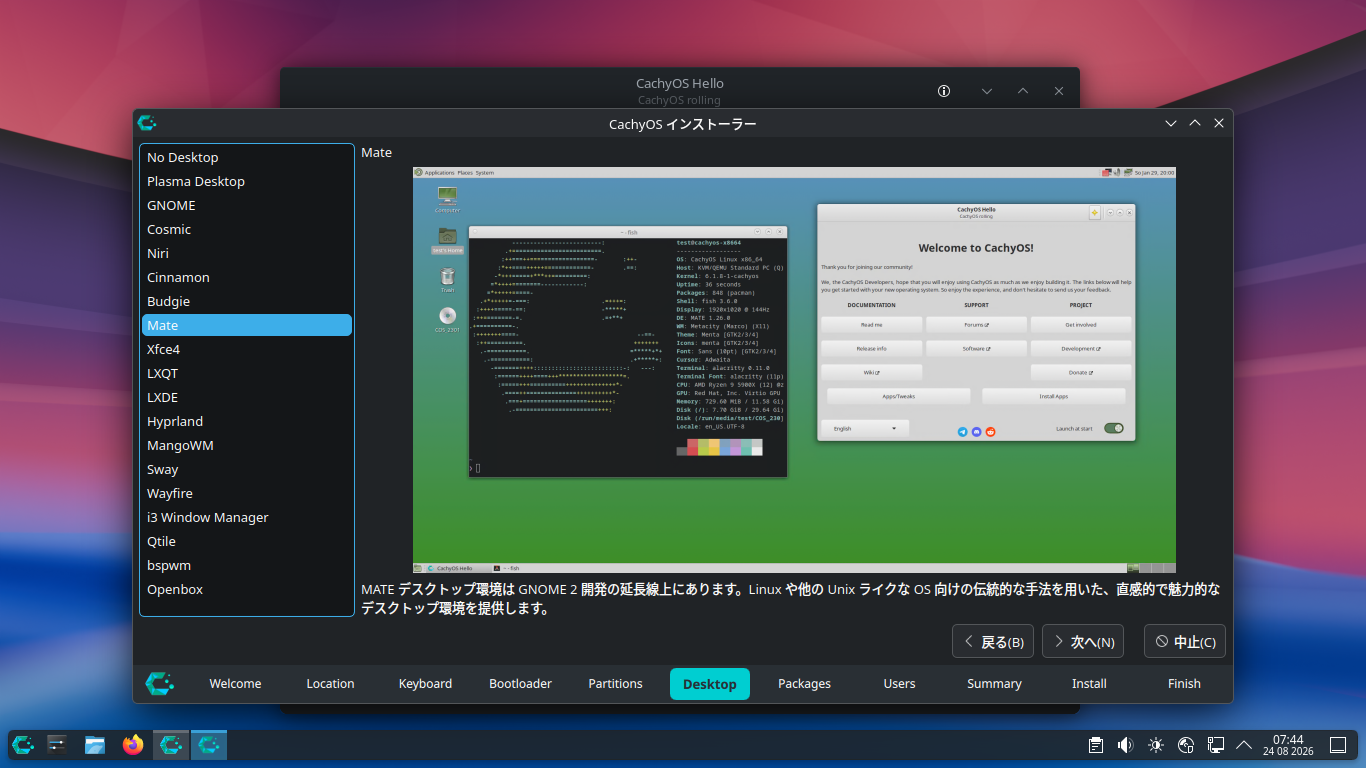This screenshot has width=1366, height=768.
Task: Open the wired network tray icon
Action: click(1216, 744)
